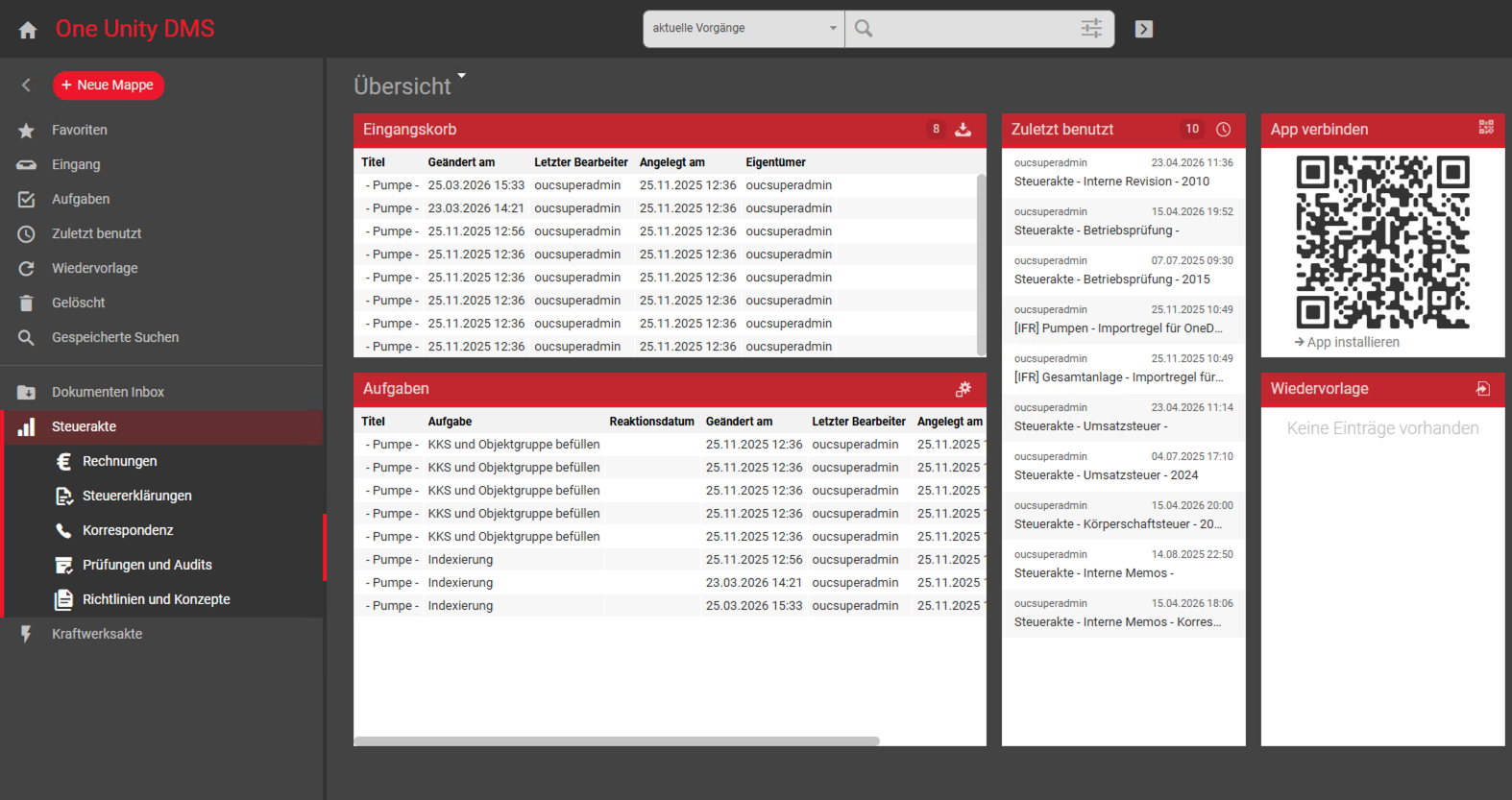Open the aktuelle Vorgänge dropdown
The image size is (1512, 800).
[x=744, y=29]
